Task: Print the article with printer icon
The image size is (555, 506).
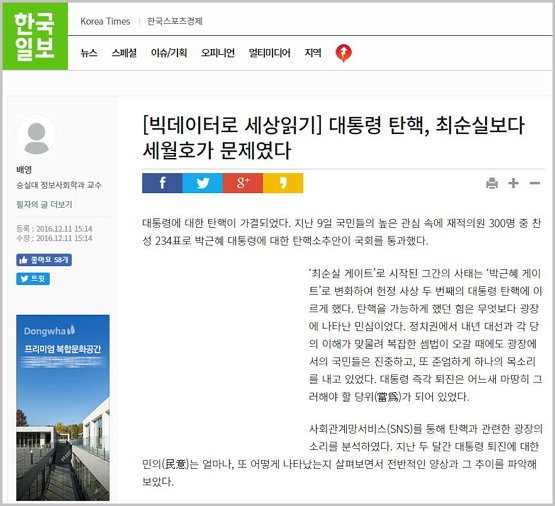Action: tap(492, 183)
